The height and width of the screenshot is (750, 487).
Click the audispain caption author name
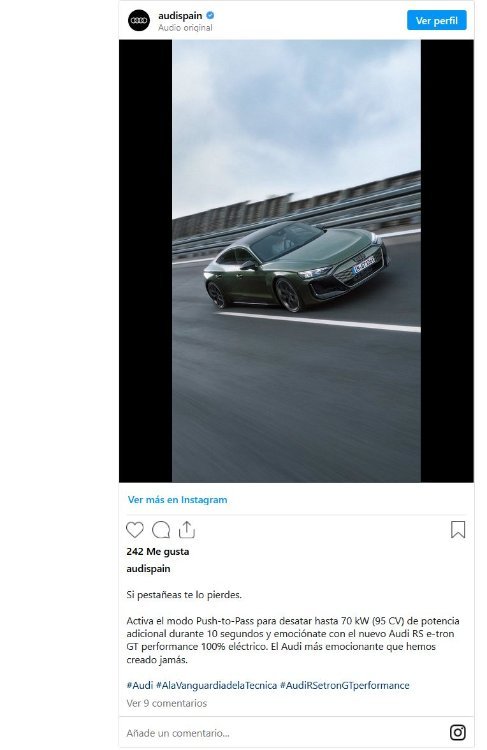pyautogui.click(x=148, y=569)
